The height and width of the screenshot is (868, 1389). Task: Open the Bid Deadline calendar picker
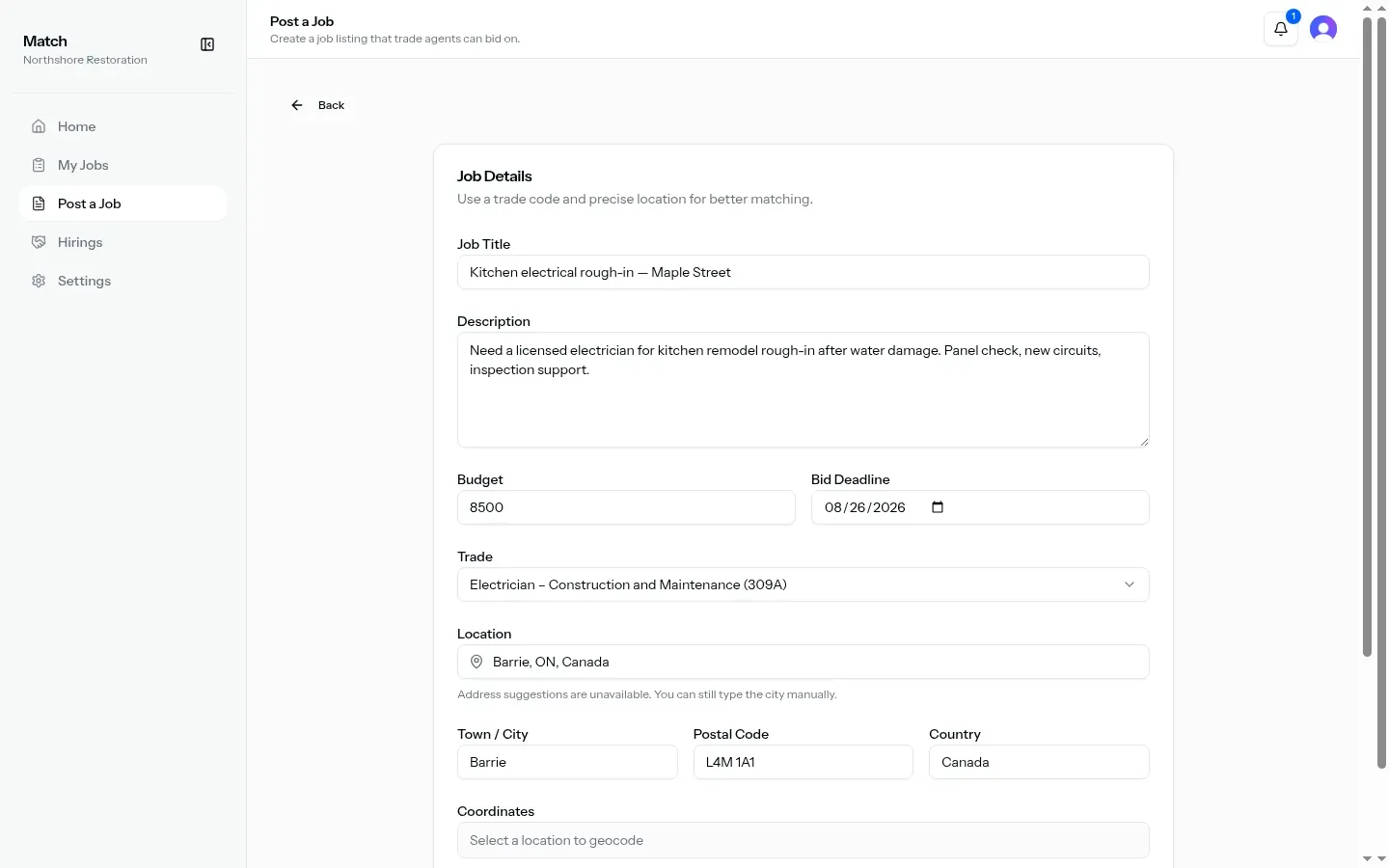point(938,507)
